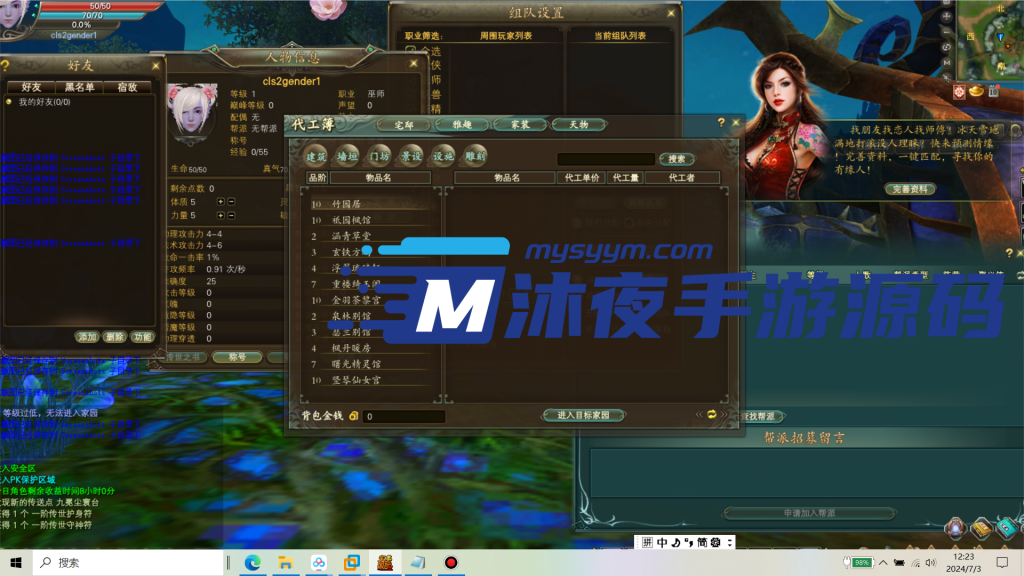
Task: Click the gold book icon at bottom right
Action: coord(981,528)
